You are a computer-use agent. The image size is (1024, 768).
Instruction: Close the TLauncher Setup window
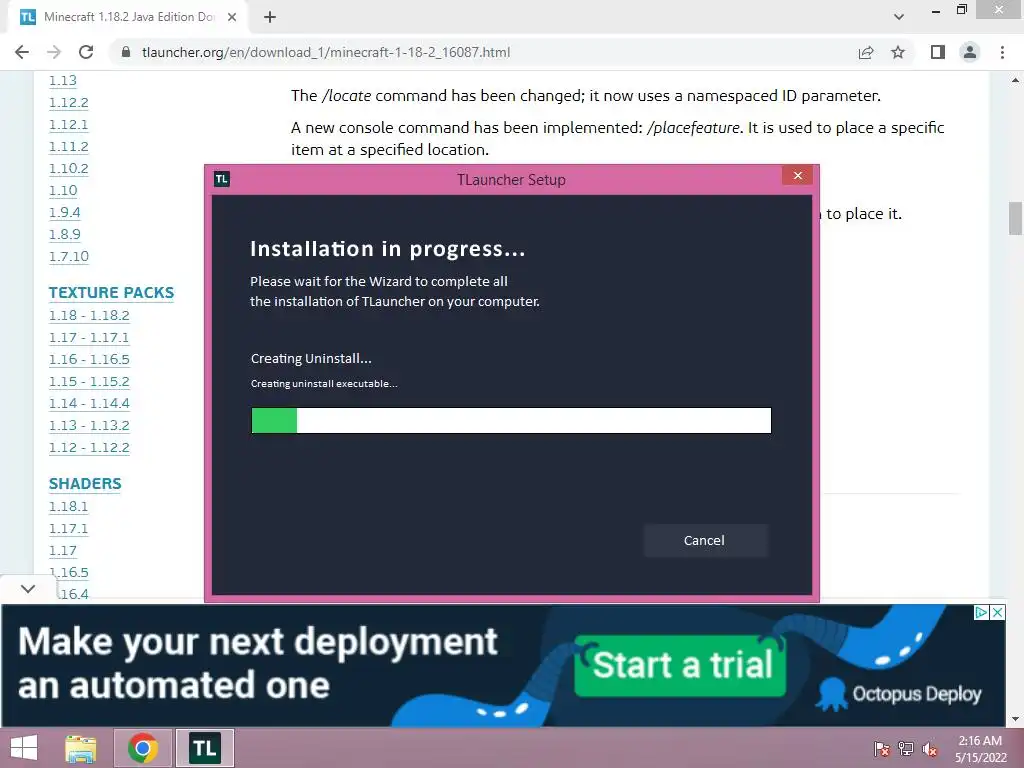[x=797, y=176]
